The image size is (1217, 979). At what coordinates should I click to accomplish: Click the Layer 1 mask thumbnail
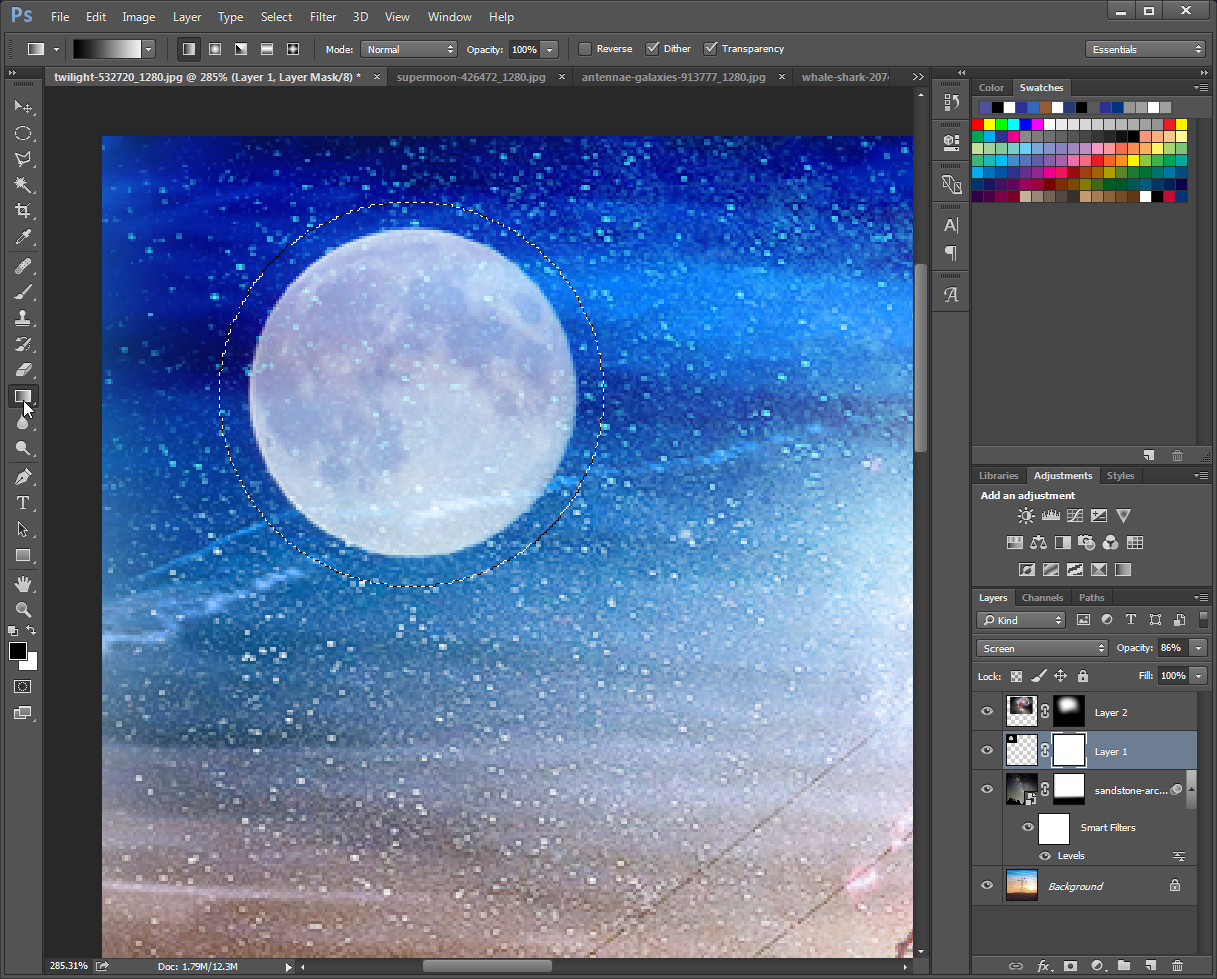[1069, 750]
